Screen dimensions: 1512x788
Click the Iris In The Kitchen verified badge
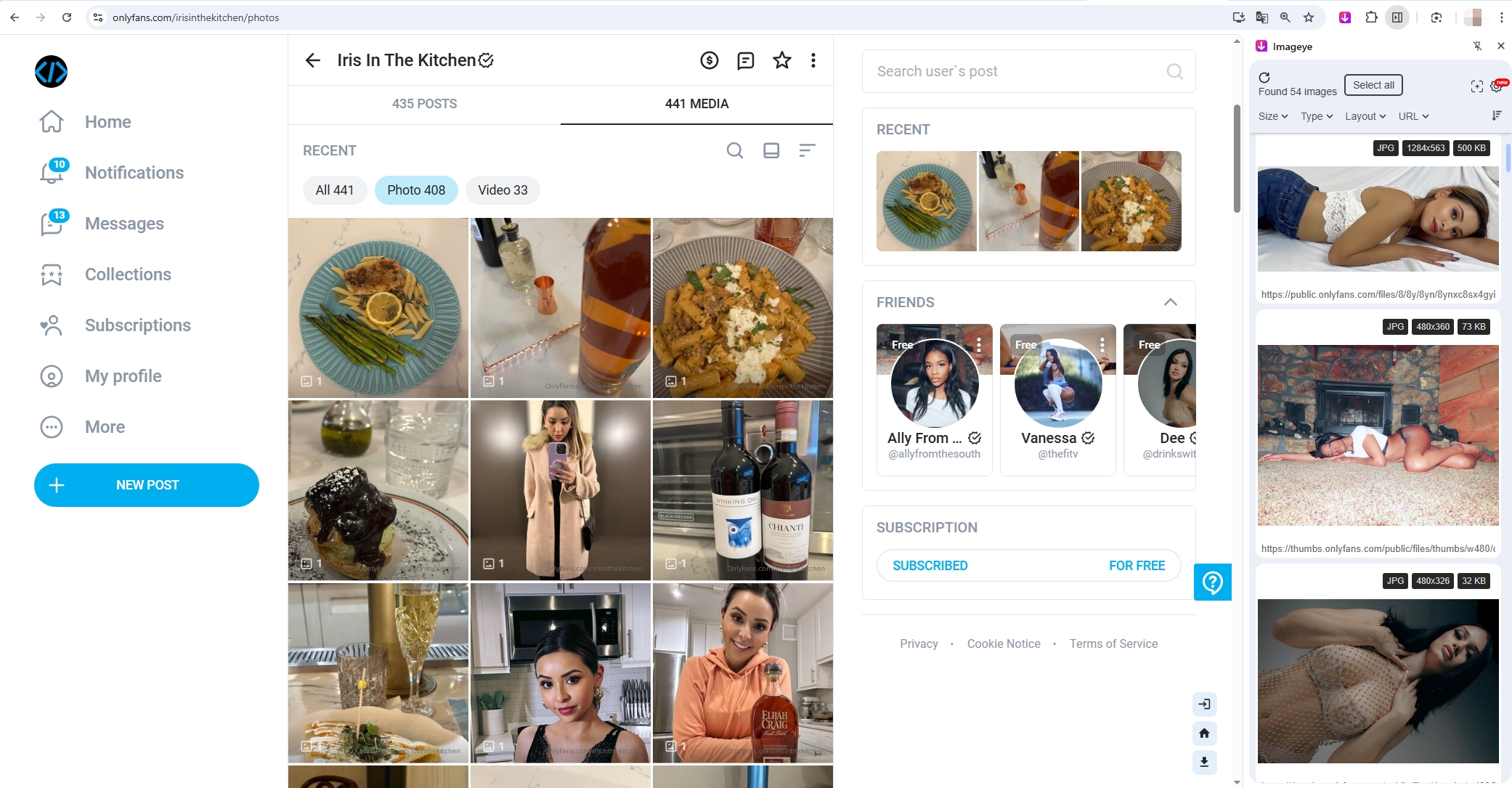(x=487, y=60)
